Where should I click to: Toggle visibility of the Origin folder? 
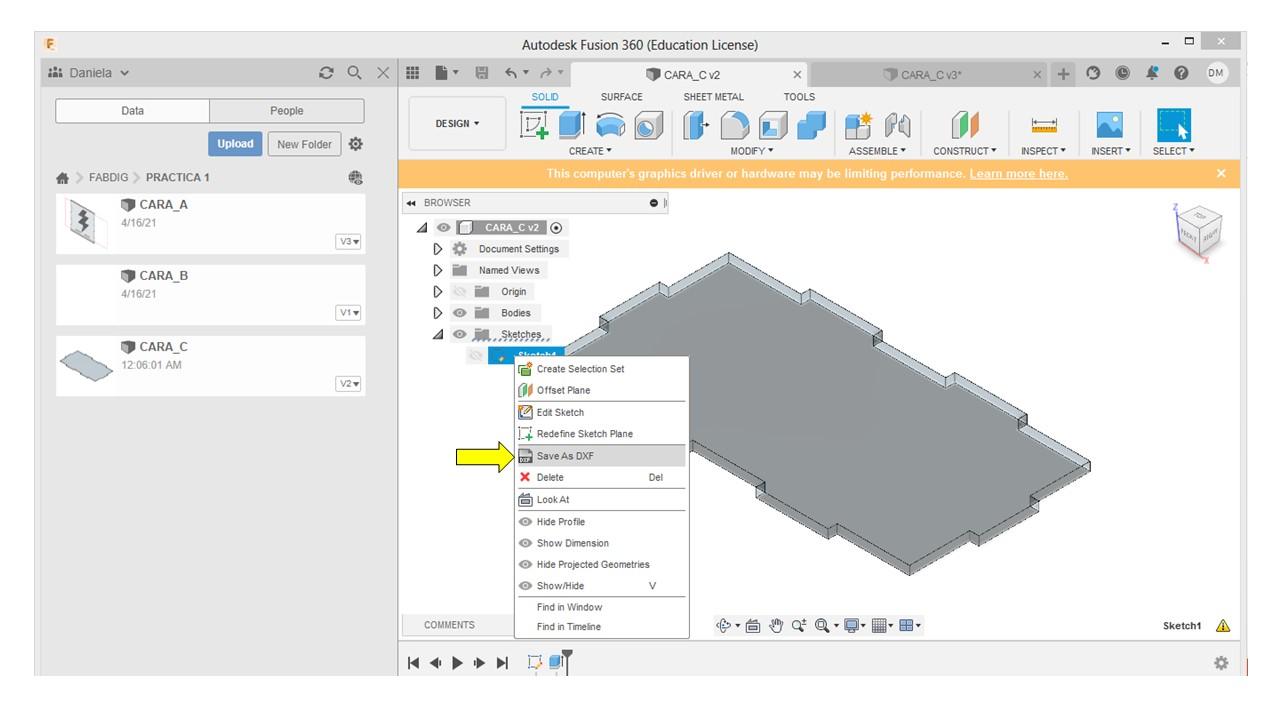[x=460, y=292]
